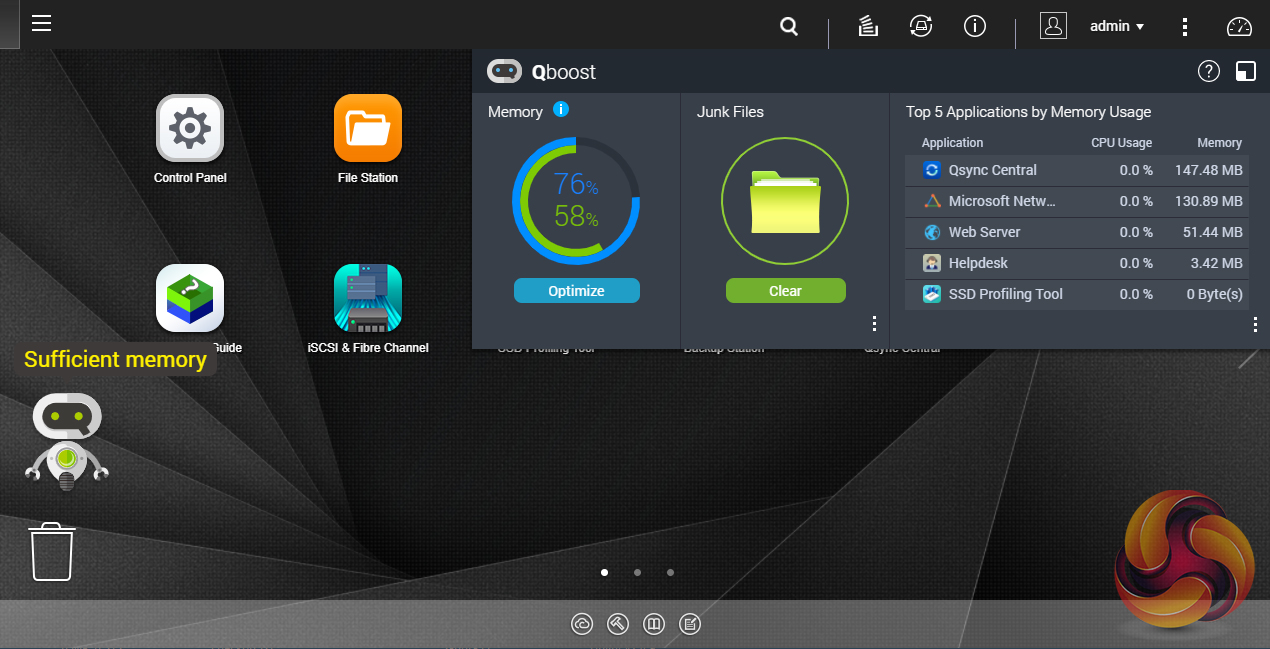Open the dashboard gauge icon

coord(1239,27)
